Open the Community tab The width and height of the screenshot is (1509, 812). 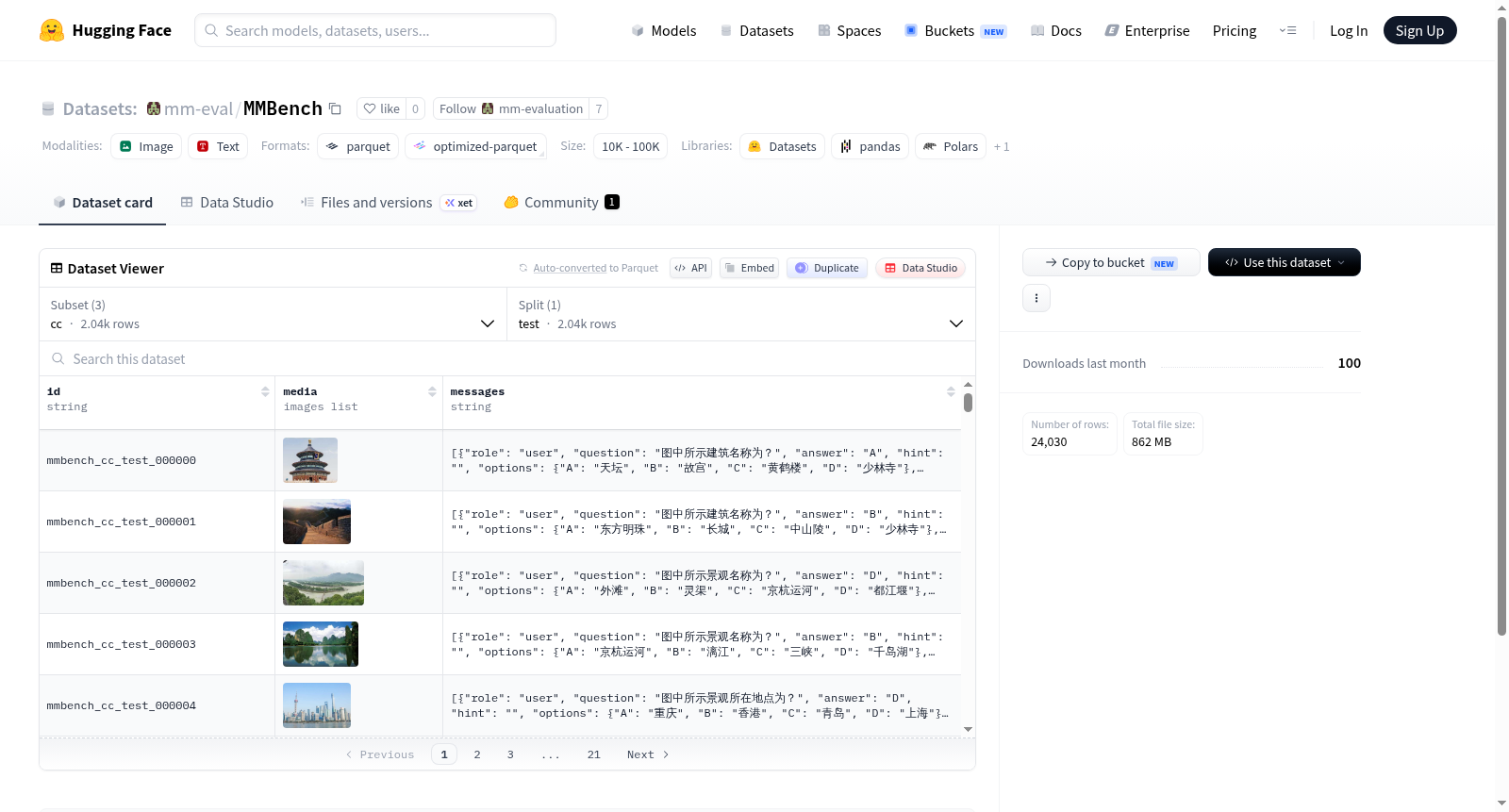click(x=562, y=203)
